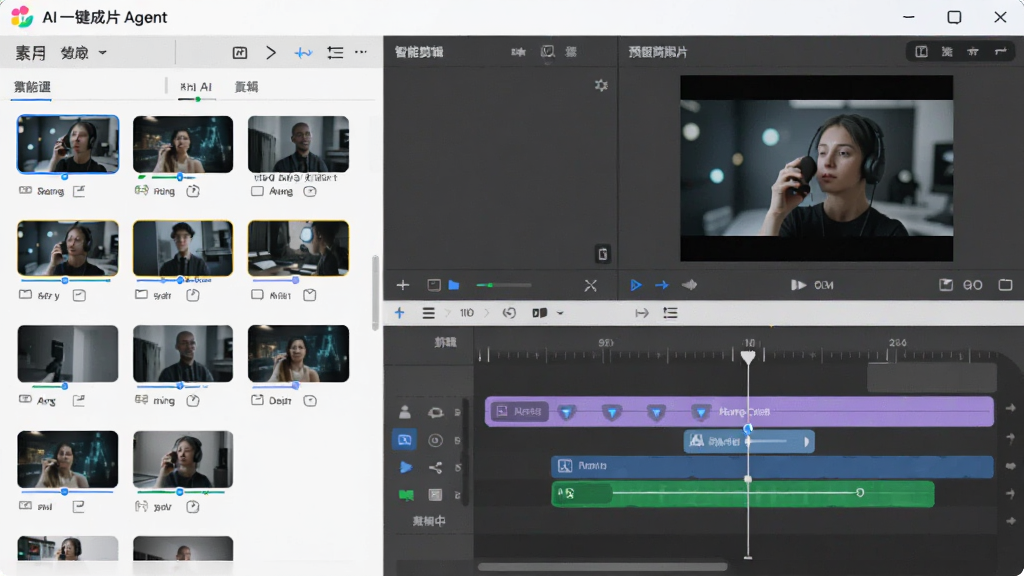Screen dimensions: 1024x576
Task: Click the blue arrow next to the play button
Action: (662, 285)
